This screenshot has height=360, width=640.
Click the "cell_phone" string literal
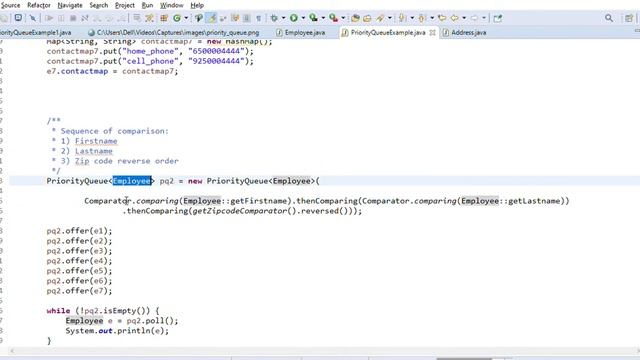coord(150,61)
